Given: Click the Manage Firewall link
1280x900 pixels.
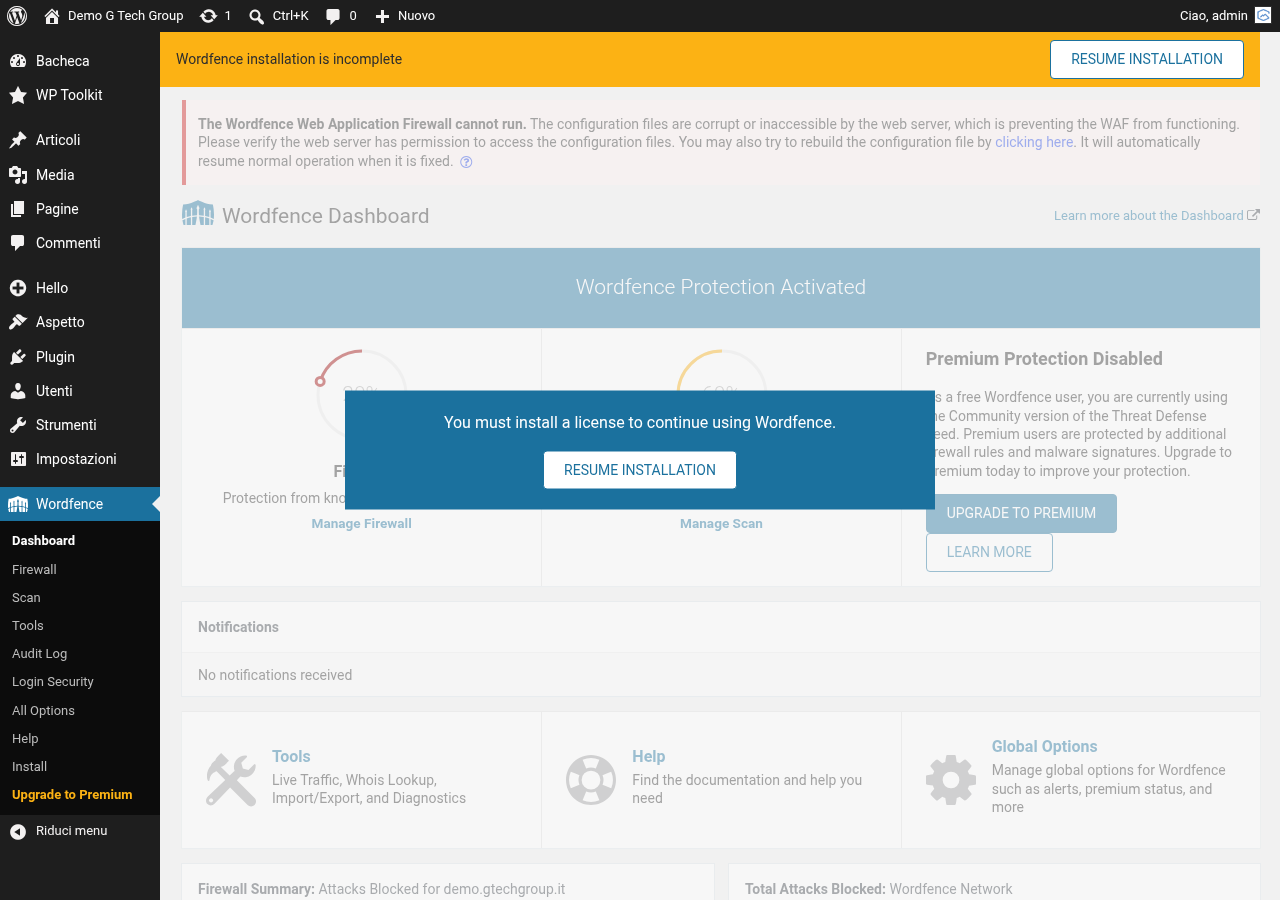Looking at the screenshot, I should [361, 523].
